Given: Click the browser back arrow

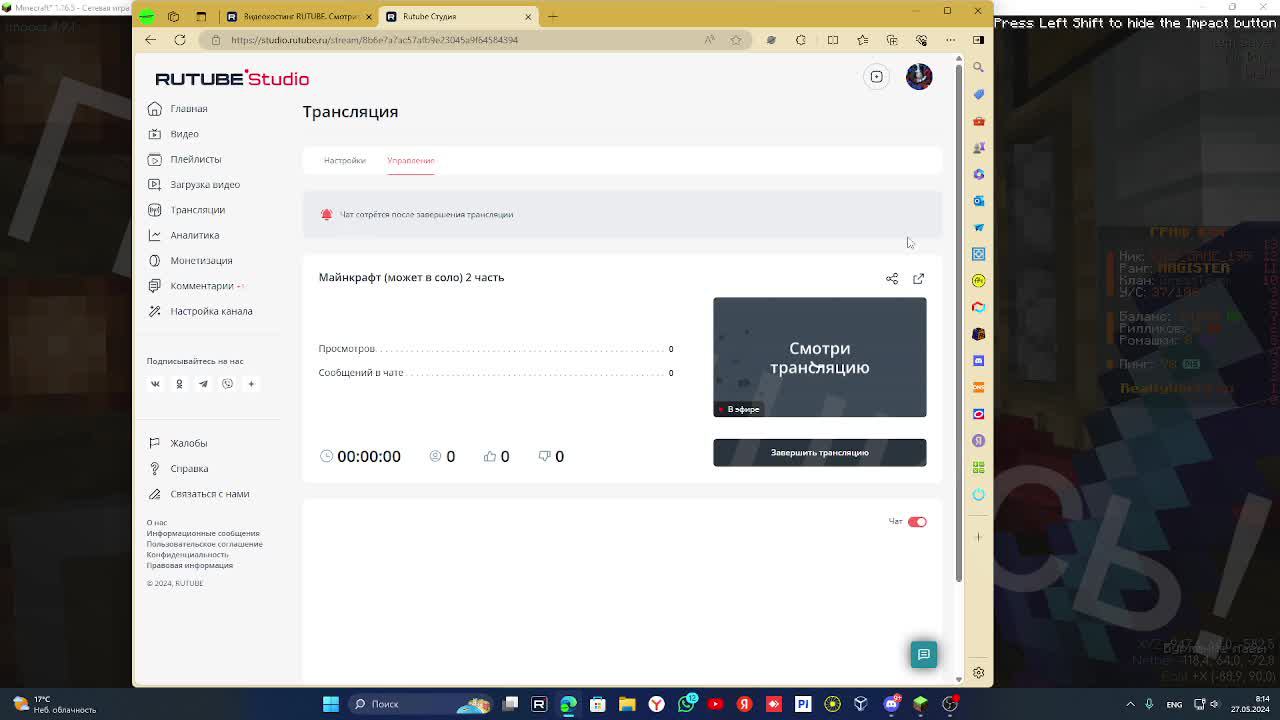Looking at the screenshot, I should (150, 40).
